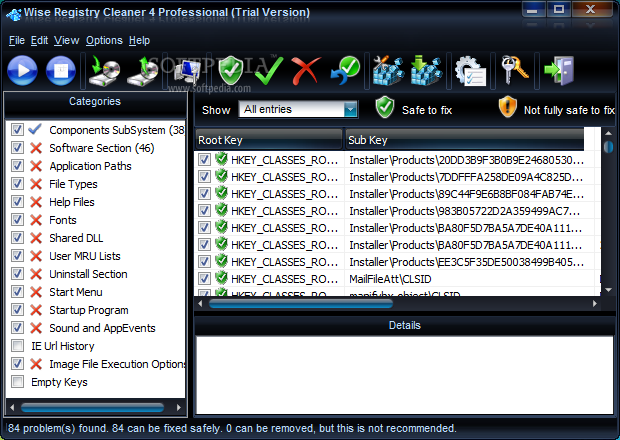Uncheck the Installer\Products\20DD3B9F entry
620x440 pixels.
point(204,160)
